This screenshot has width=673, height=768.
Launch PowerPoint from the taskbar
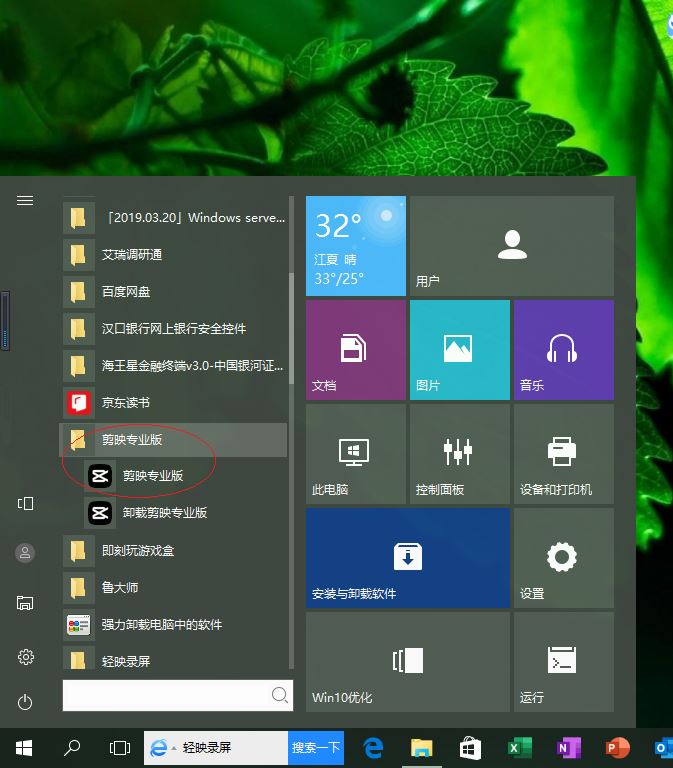pos(617,748)
